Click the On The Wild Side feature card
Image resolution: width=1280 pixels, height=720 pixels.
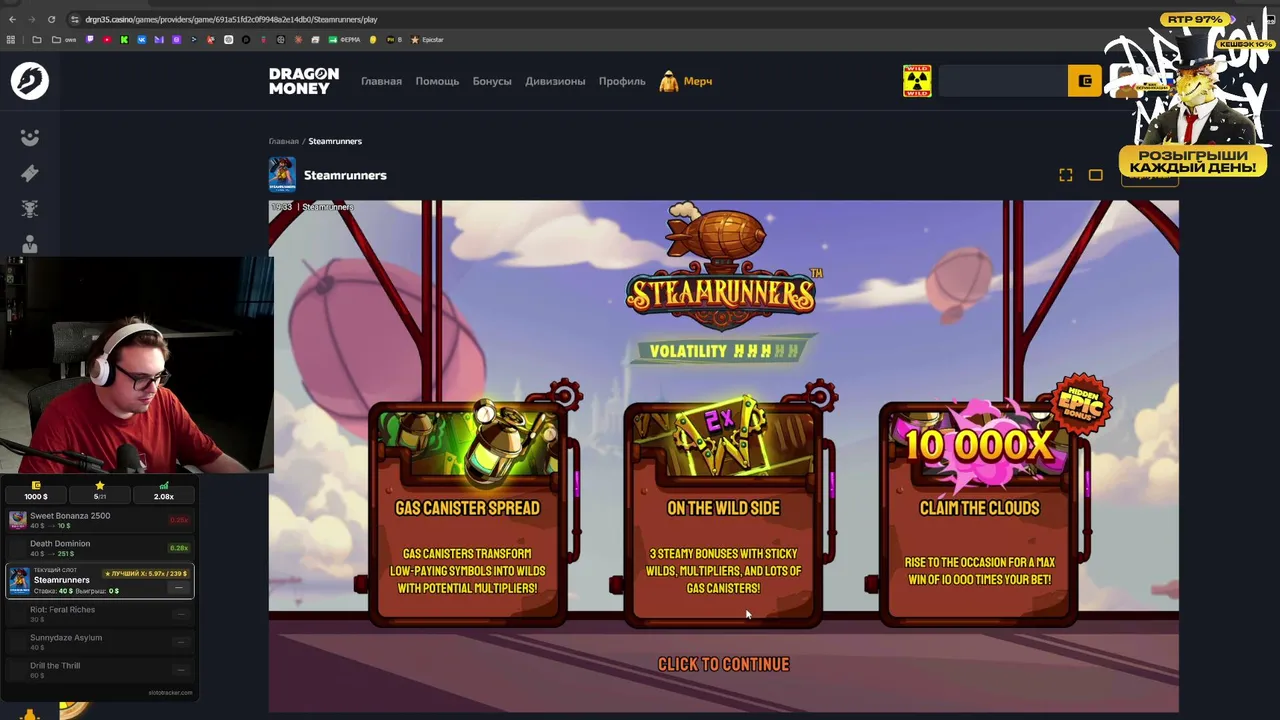pos(724,513)
